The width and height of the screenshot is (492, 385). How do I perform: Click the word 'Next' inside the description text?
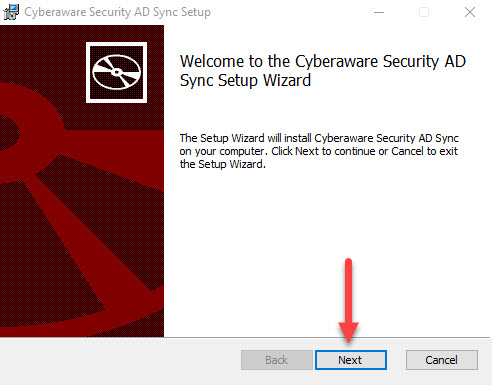307,151
